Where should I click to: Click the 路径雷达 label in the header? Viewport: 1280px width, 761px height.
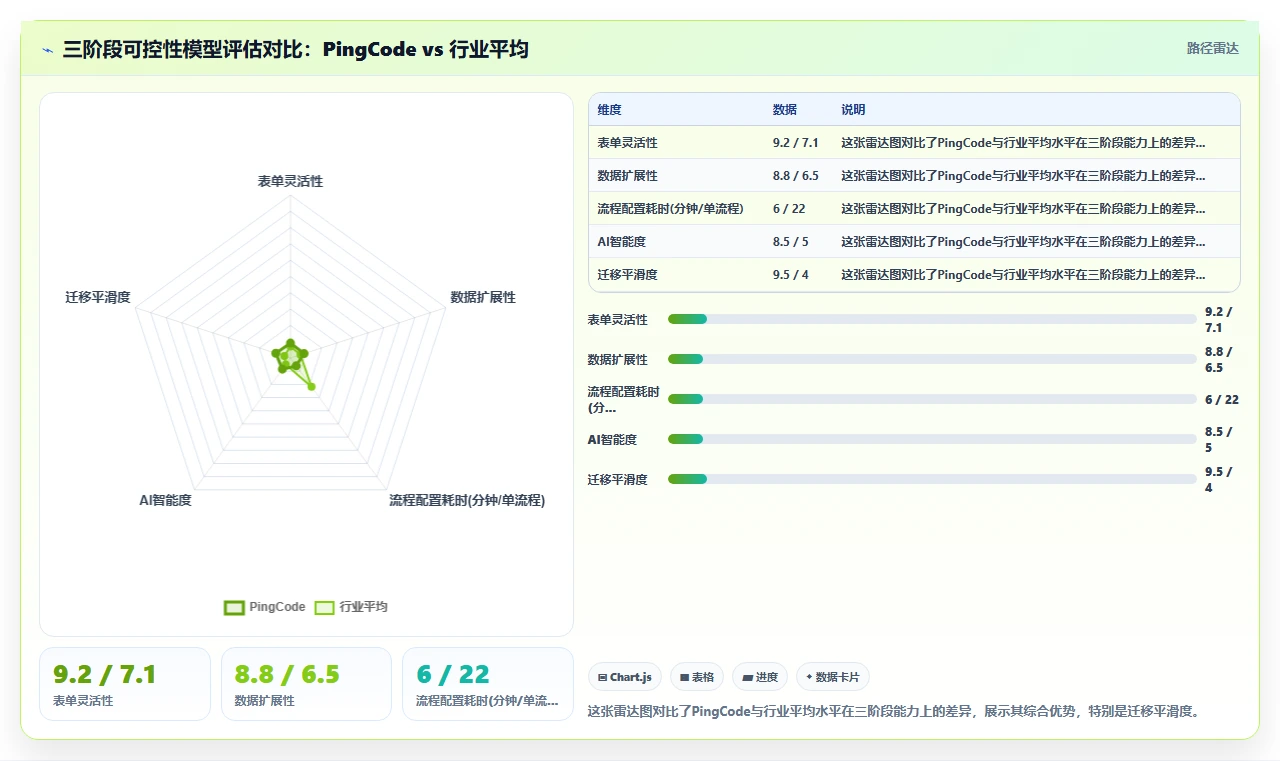(1213, 48)
